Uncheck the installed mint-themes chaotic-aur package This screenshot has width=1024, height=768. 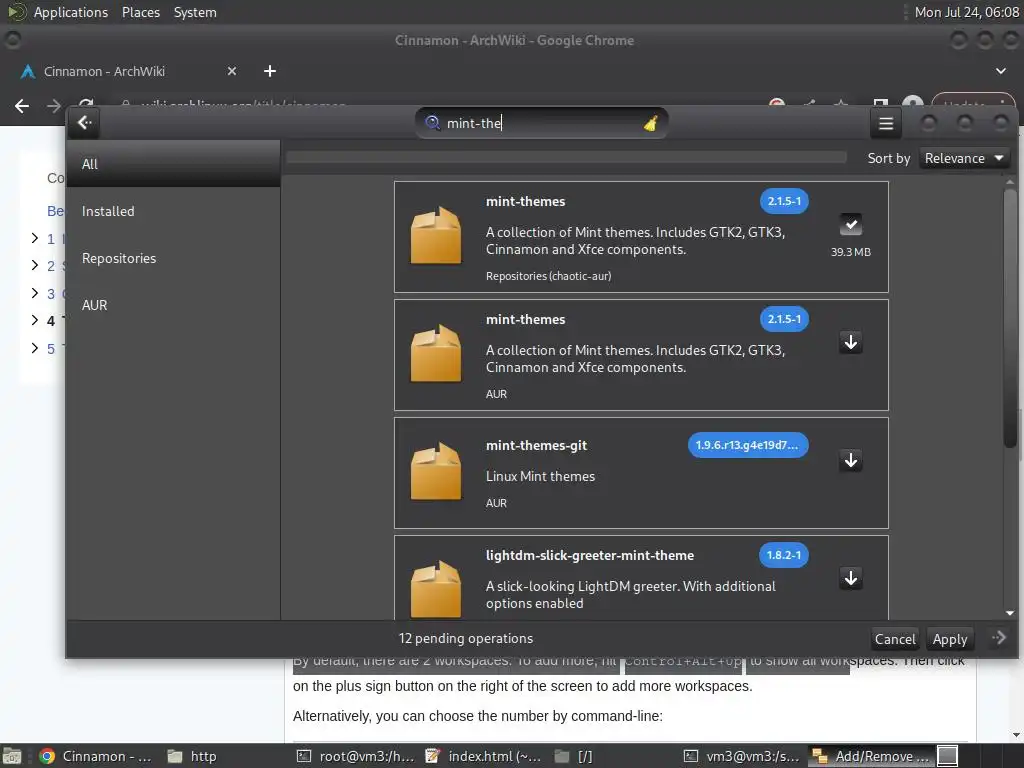(x=850, y=225)
